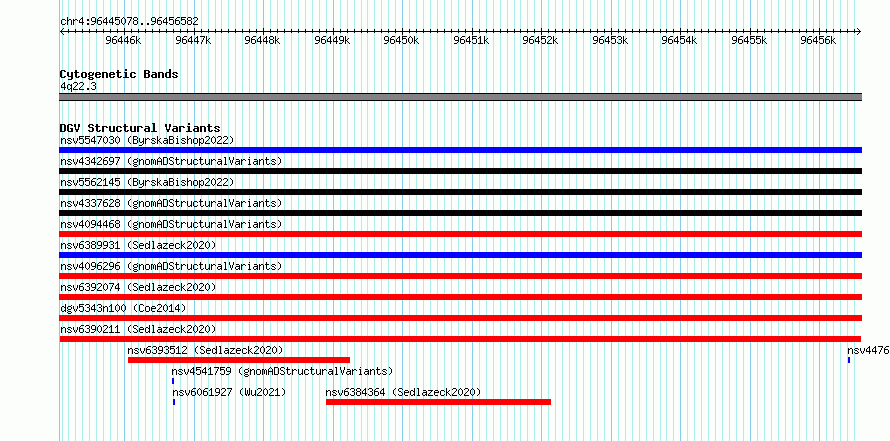Click nsv6389931 (Sedlazeck2020) label
This screenshot has height=441, width=890.
138,245
